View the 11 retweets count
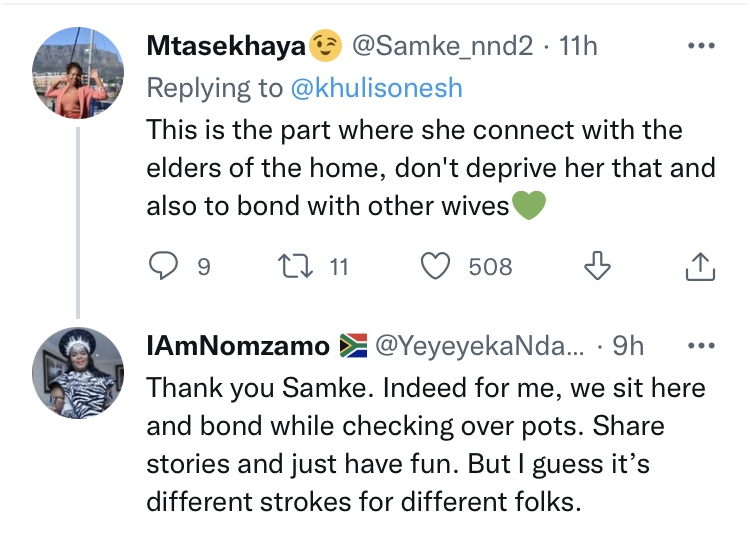 (339, 266)
